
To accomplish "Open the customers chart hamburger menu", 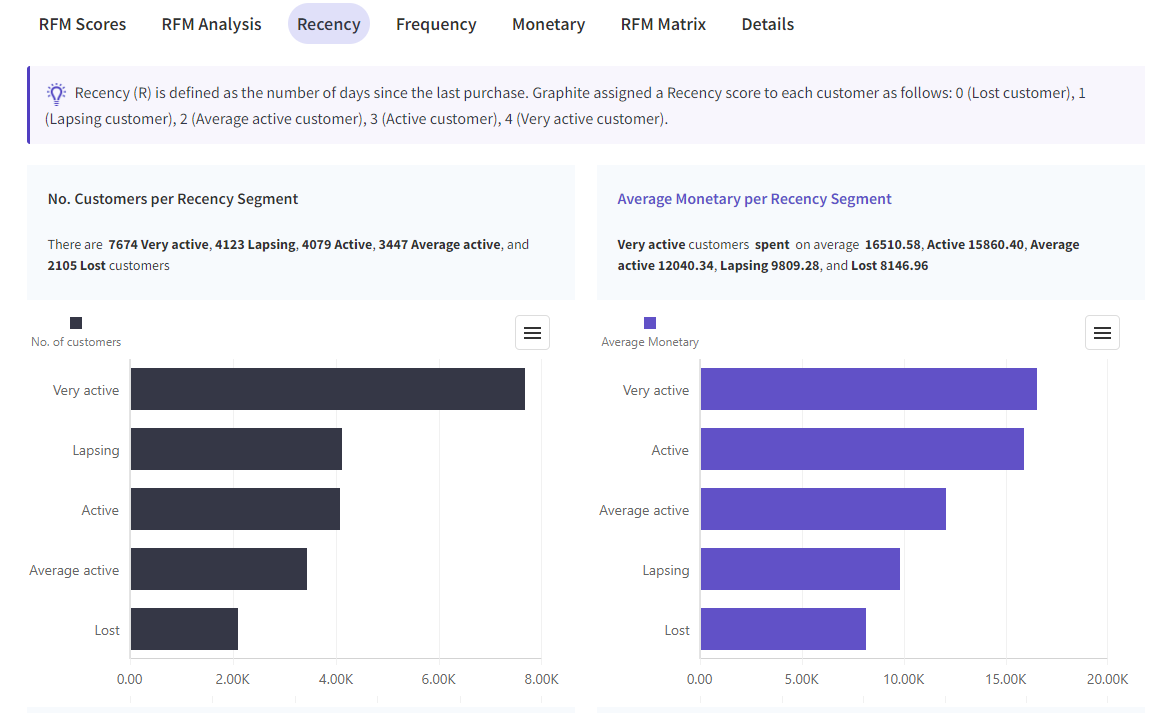I will click(532, 333).
